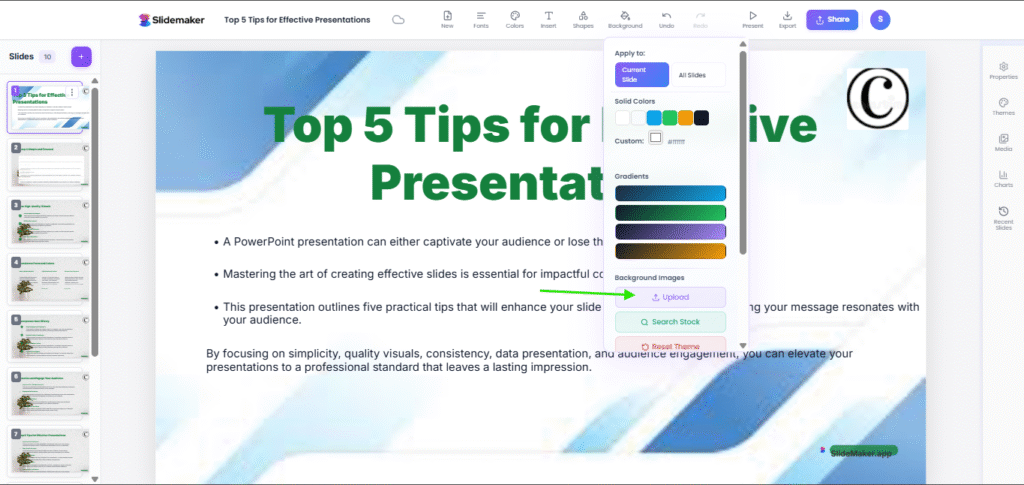This screenshot has width=1024, height=485.
Task: Click the Search Stock button
Action: point(670,322)
